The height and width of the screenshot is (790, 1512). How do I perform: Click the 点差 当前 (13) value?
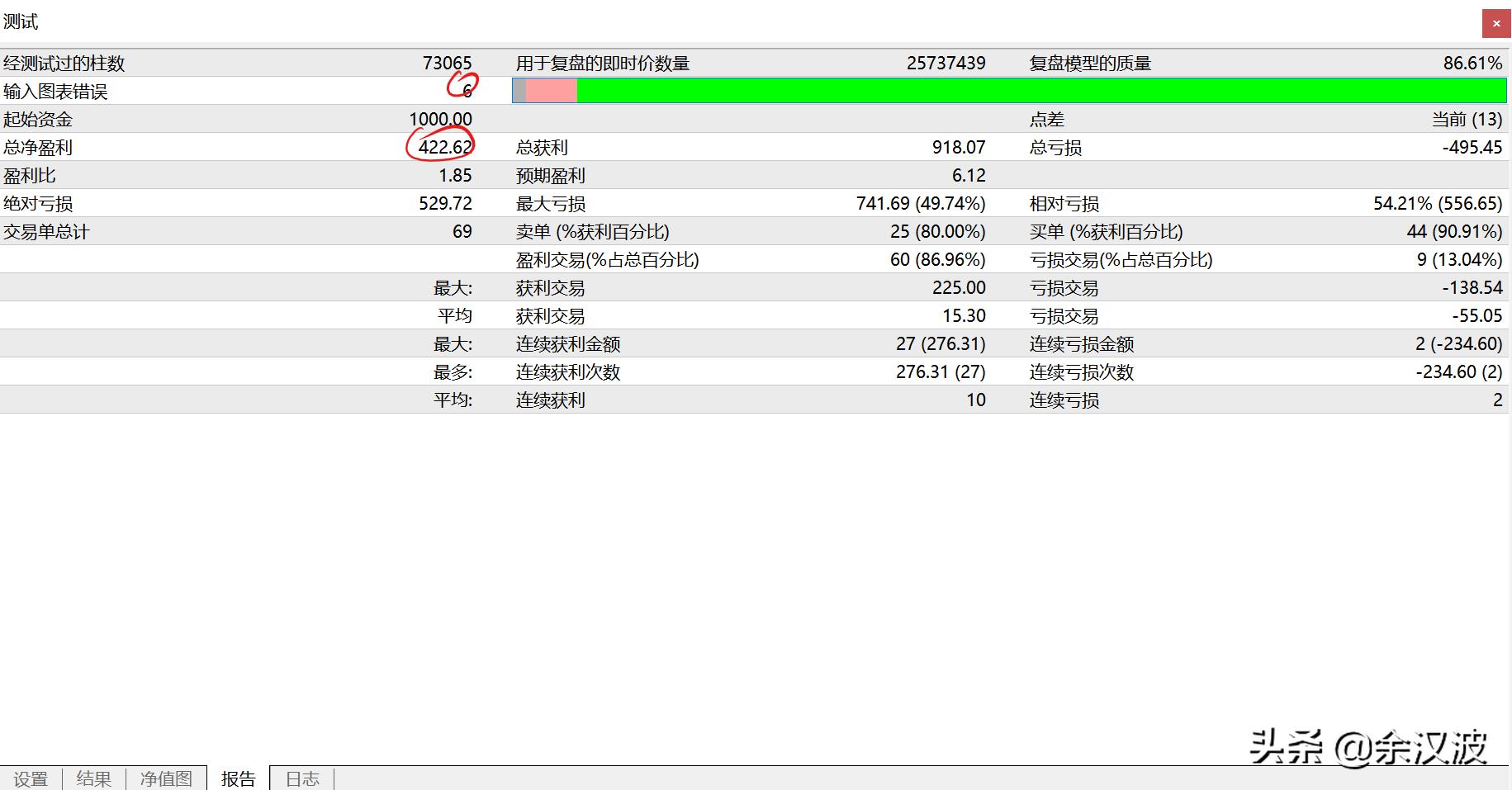(1466, 118)
